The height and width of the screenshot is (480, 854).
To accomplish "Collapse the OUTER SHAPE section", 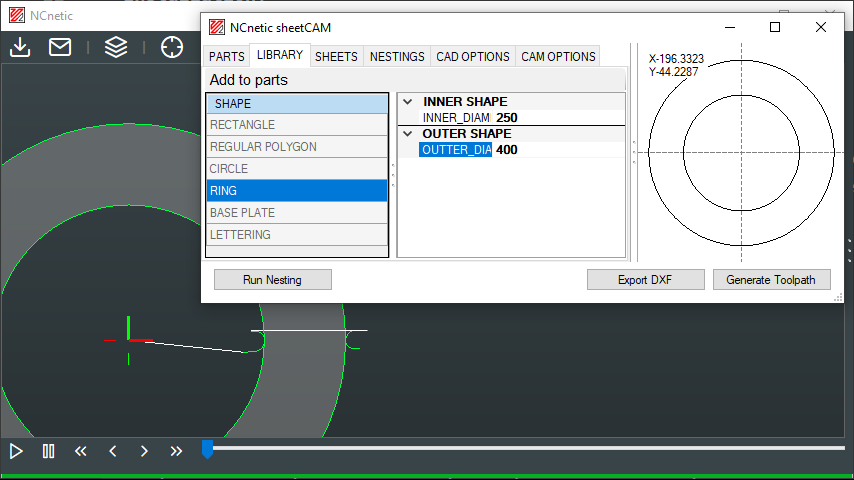I will (407, 133).
